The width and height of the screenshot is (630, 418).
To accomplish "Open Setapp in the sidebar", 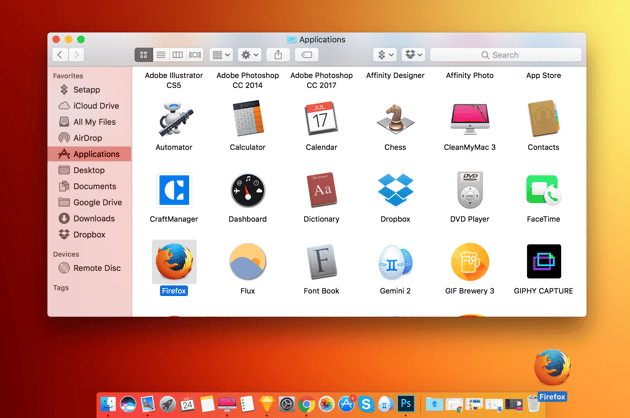I will pyautogui.click(x=90, y=90).
